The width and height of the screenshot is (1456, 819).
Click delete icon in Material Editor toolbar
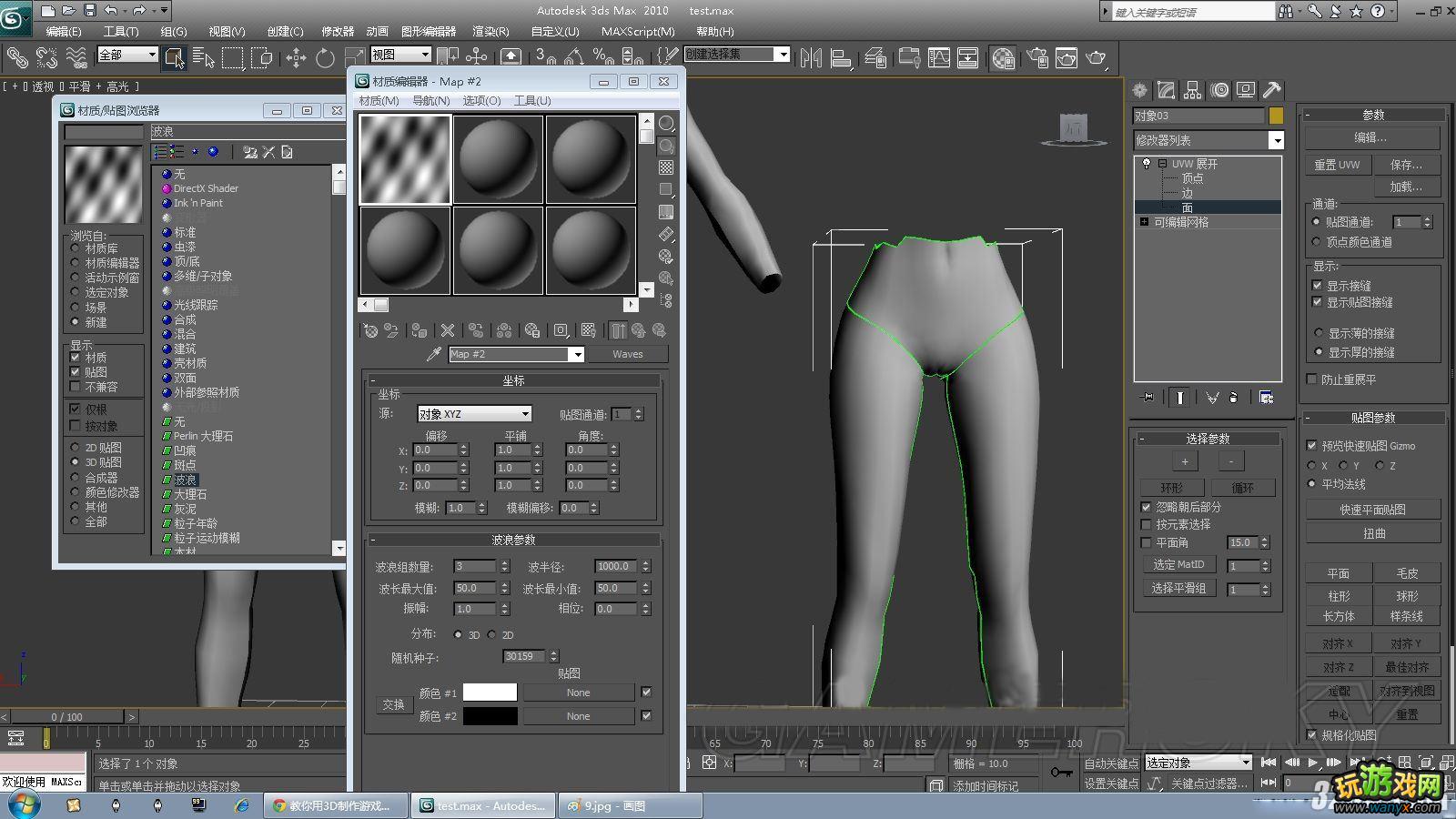pos(447,330)
